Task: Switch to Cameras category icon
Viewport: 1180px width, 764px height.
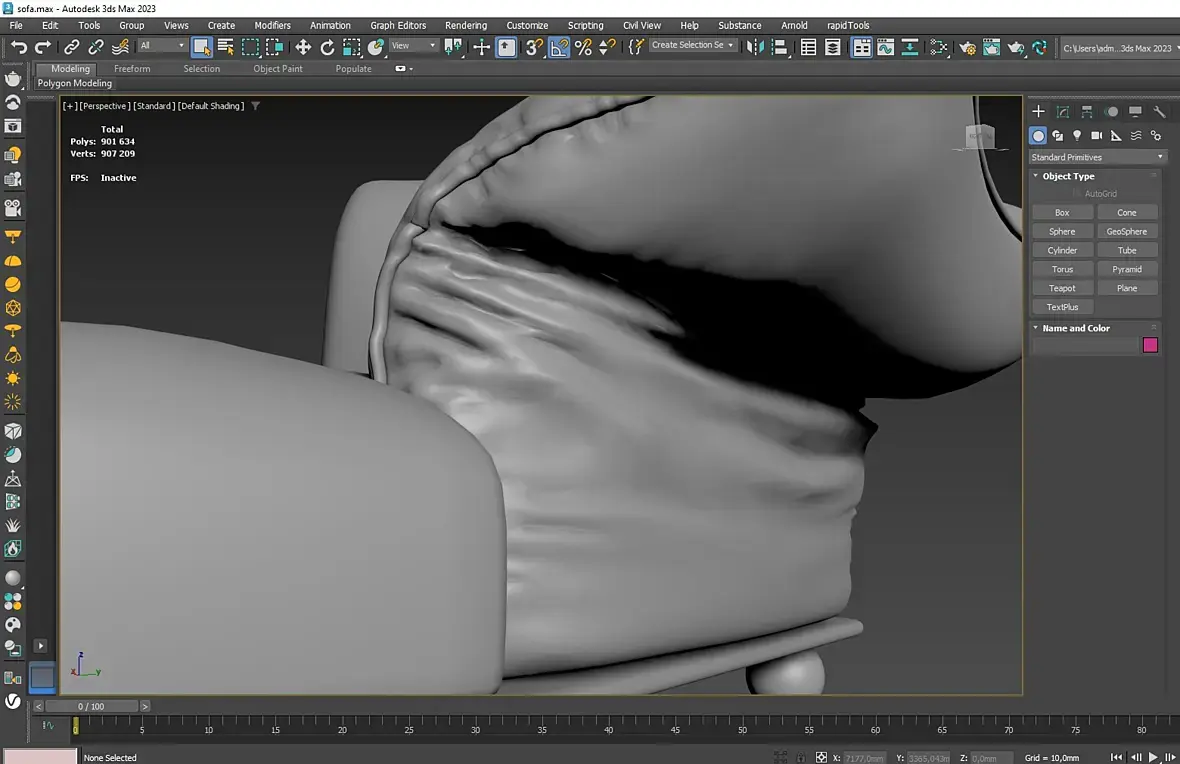Action: click(x=1097, y=135)
